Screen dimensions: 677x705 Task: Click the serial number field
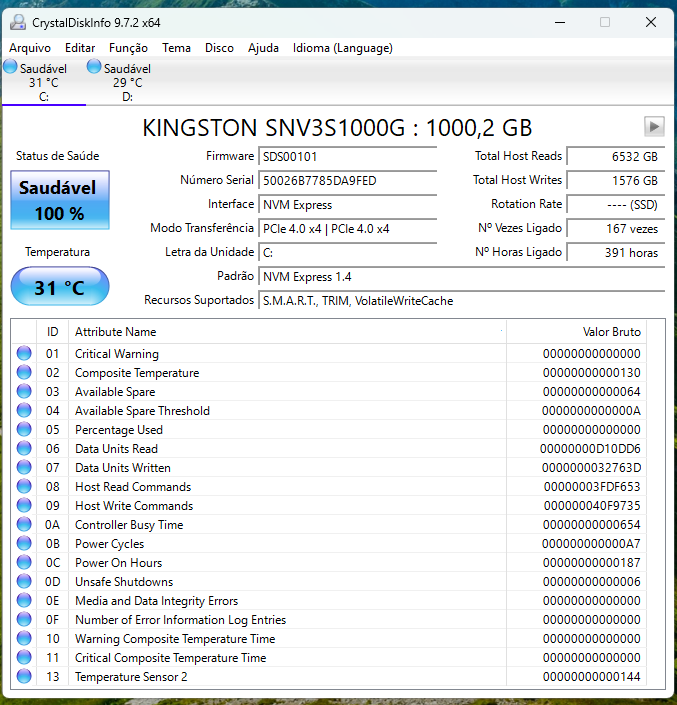348,181
